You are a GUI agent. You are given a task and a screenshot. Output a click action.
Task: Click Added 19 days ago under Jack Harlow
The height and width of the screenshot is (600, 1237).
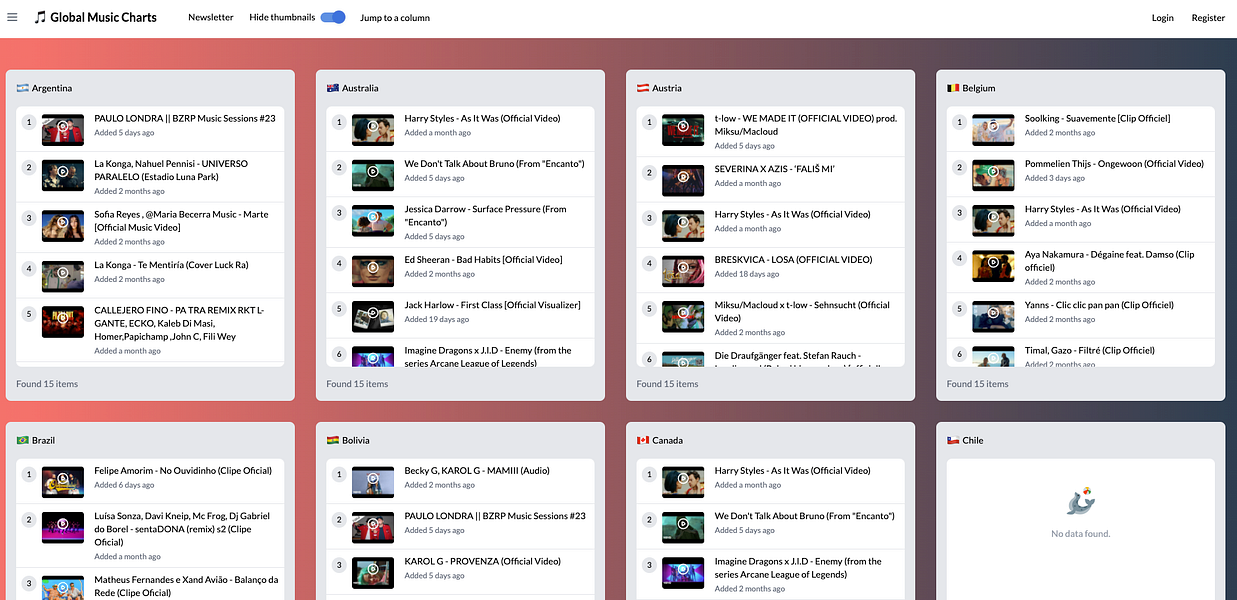pyautogui.click(x=437, y=319)
